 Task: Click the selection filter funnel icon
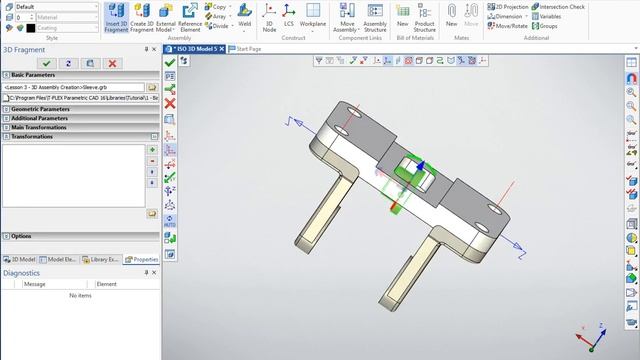pos(319,61)
